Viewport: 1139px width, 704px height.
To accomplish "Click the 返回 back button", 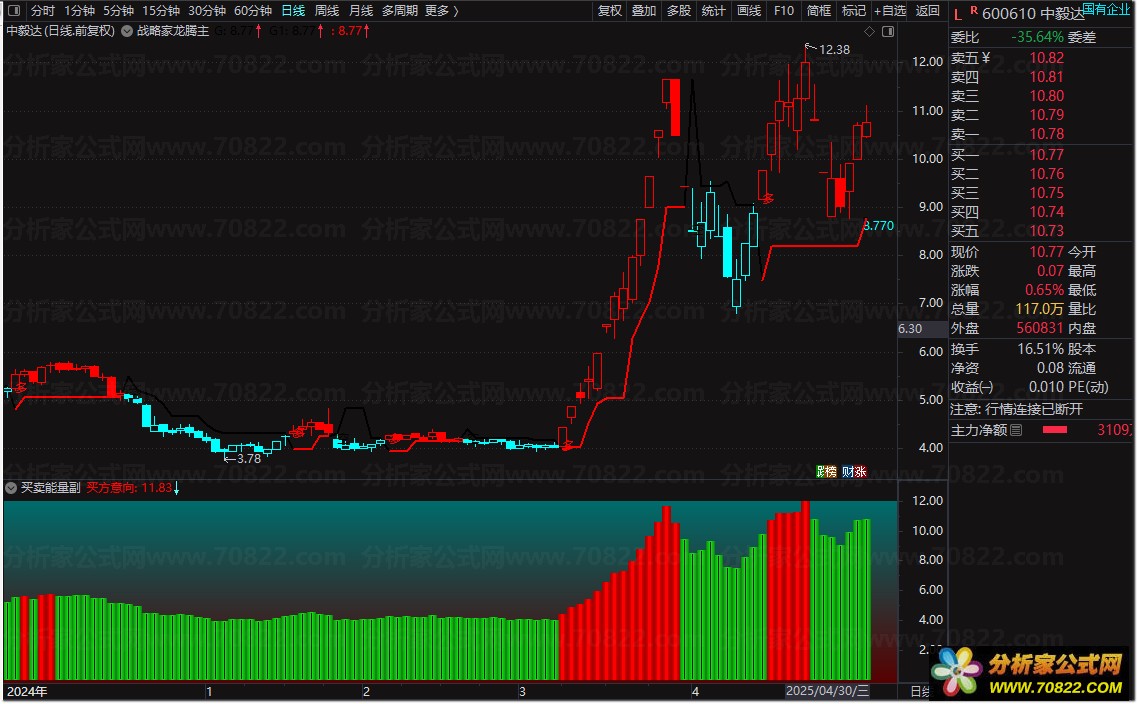I will pyautogui.click(x=928, y=10).
